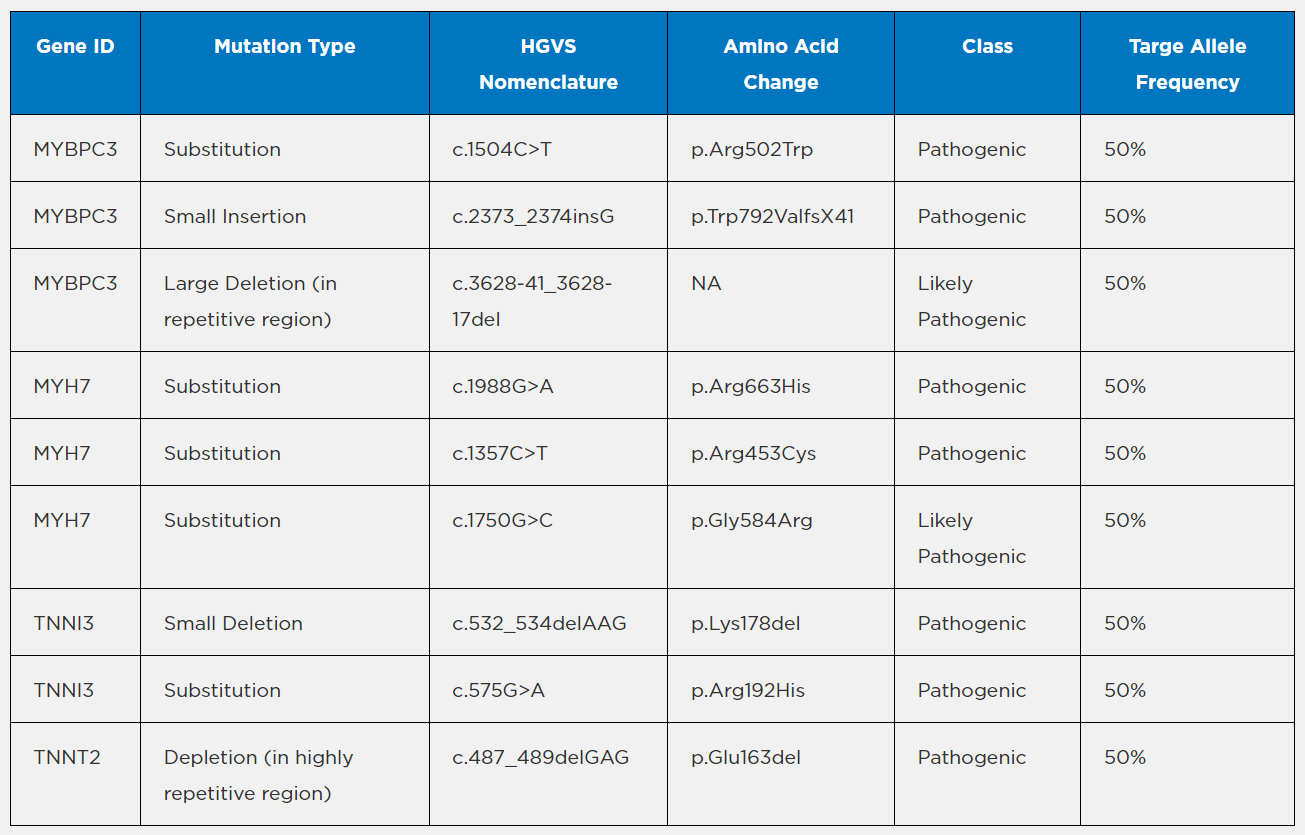Click the Targe Allele Frequency header

[1187, 64]
